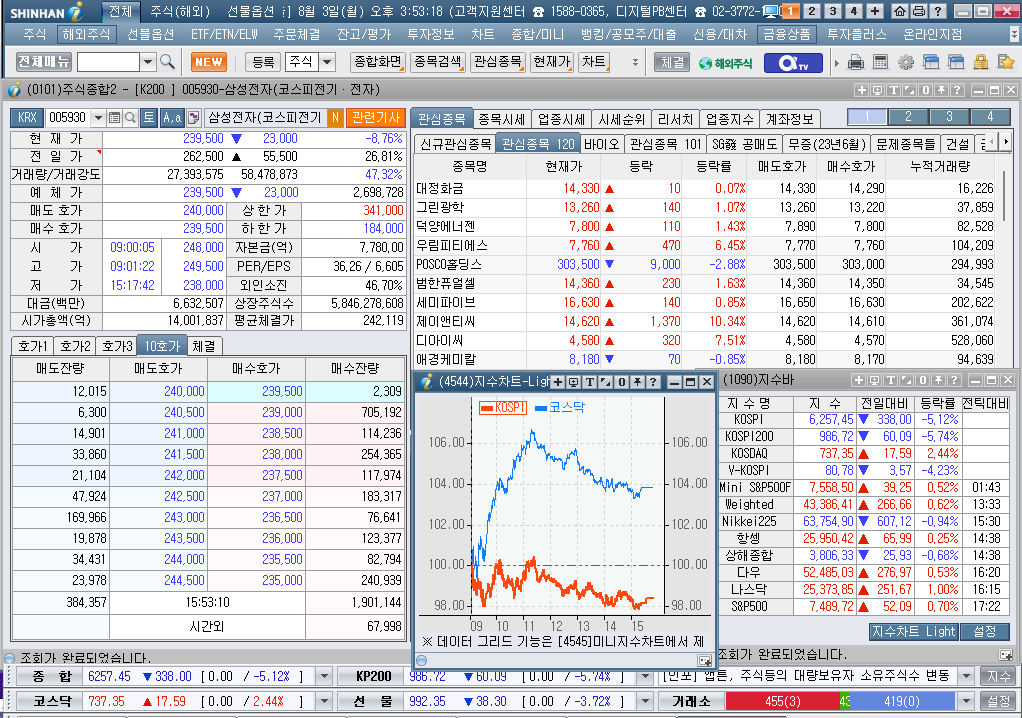The width and height of the screenshot is (1022, 718).
Task: Open the printer icon in main toolbar
Action: point(856,63)
